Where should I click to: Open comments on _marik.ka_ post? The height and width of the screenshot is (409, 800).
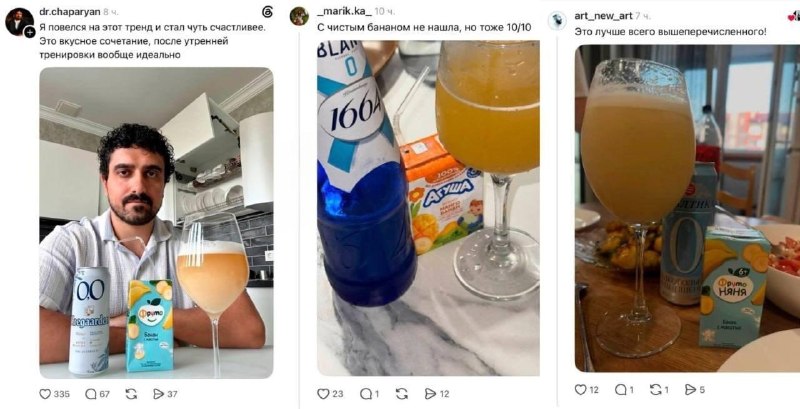pos(366,394)
